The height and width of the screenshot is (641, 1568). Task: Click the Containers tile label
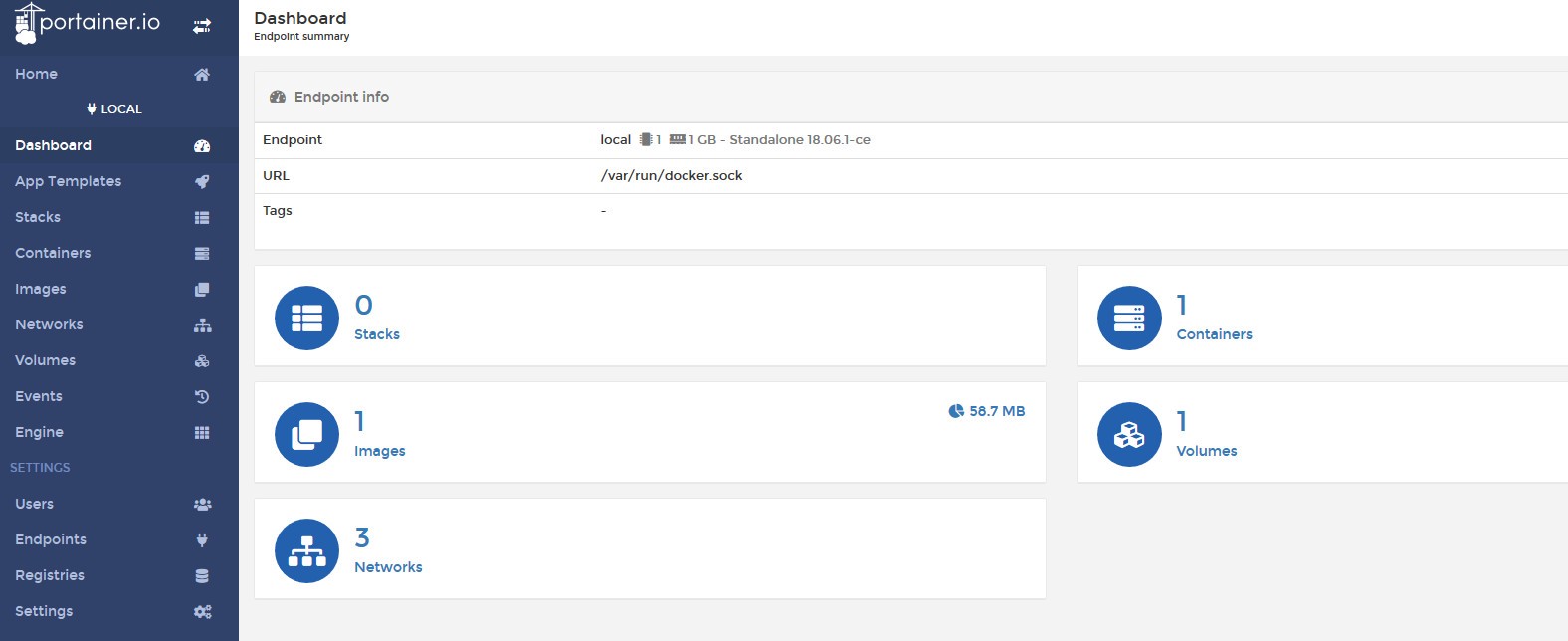(x=1214, y=335)
